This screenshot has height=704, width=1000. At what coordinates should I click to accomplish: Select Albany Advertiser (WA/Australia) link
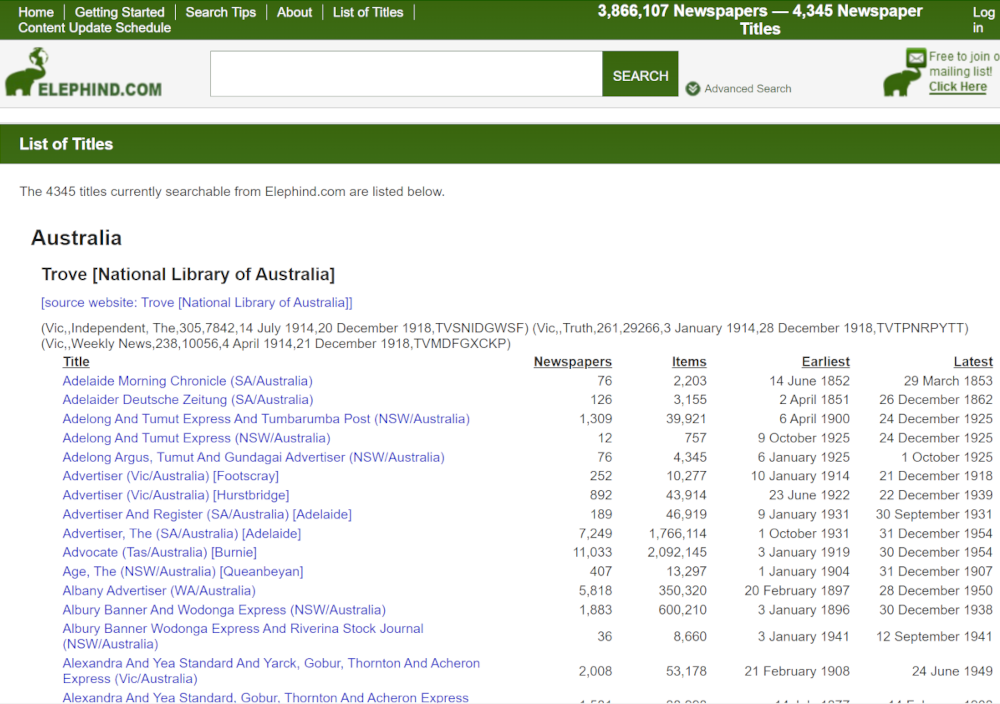[159, 591]
